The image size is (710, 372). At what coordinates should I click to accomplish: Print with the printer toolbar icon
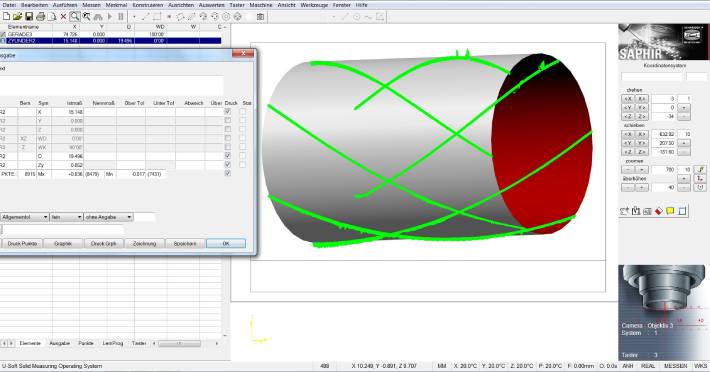point(40,17)
